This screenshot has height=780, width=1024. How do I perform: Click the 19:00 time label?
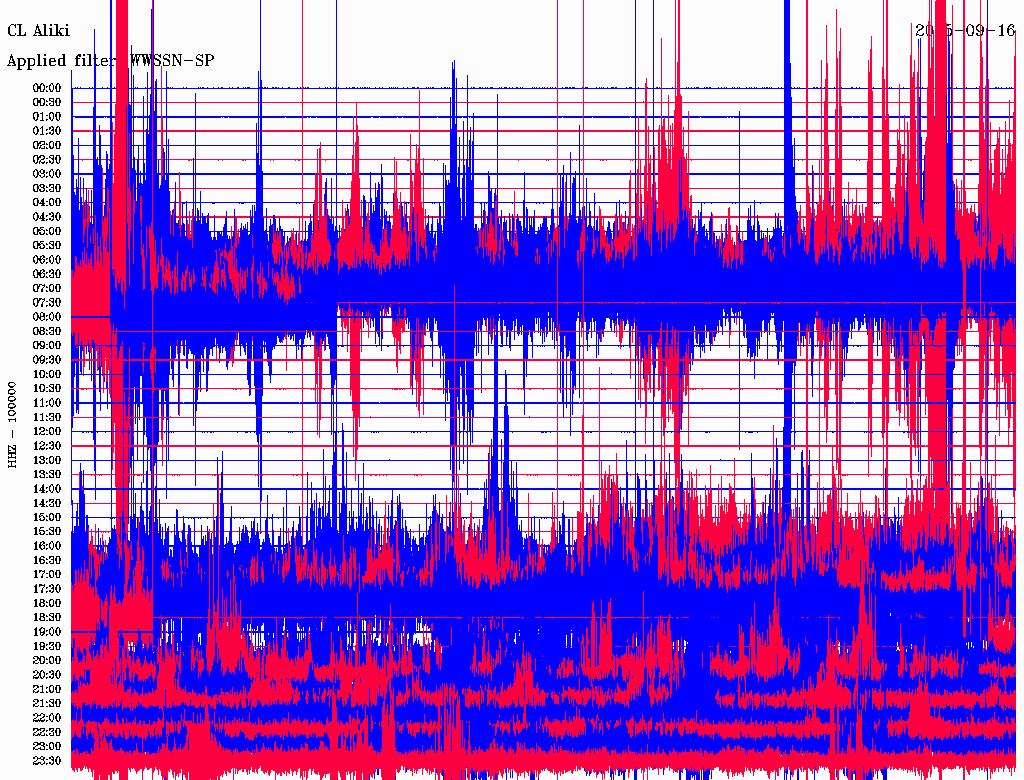tap(47, 632)
